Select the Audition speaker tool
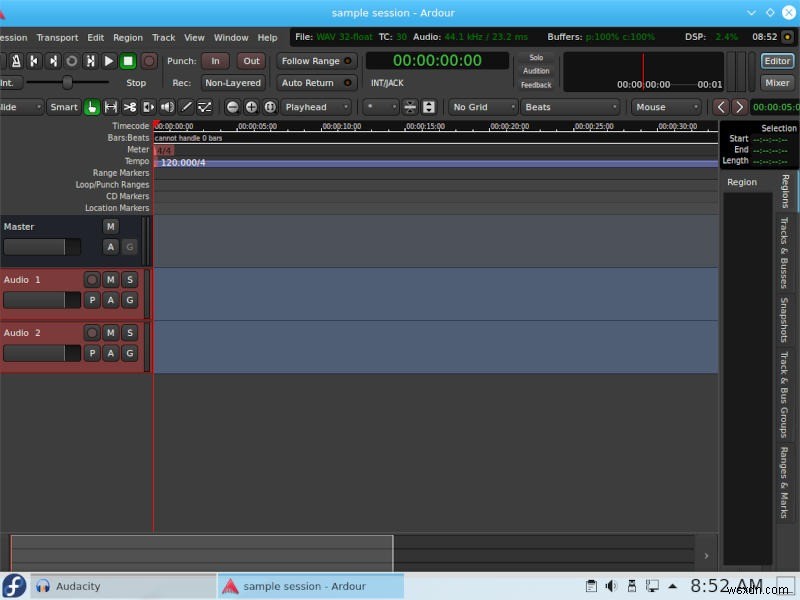Screen dimensions: 800x600 (167, 107)
